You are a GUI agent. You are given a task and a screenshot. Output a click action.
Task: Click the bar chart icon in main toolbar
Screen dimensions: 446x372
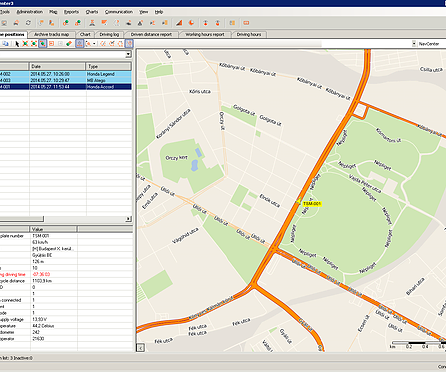[x=179, y=23]
